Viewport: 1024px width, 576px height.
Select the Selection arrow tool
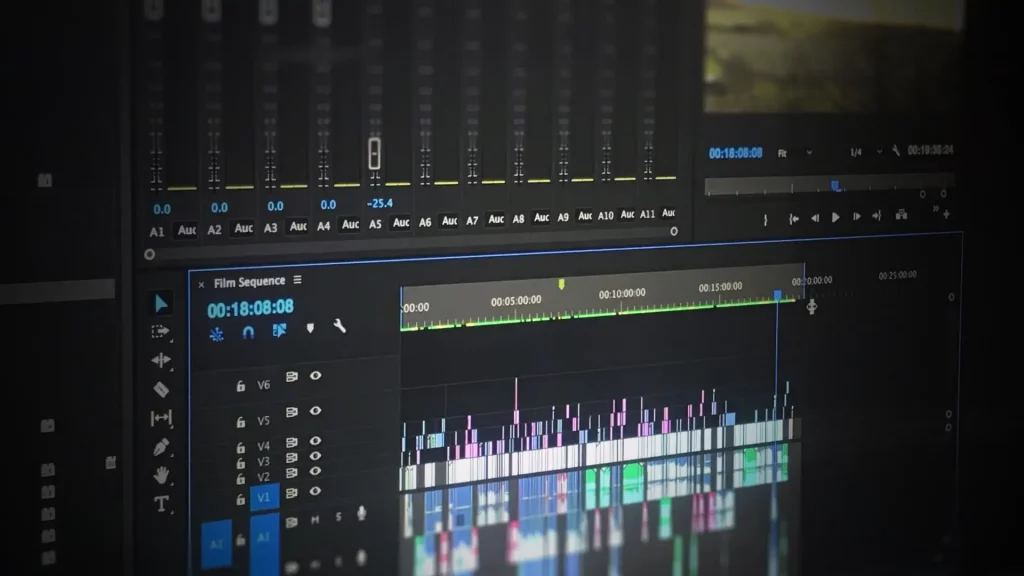coord(161,303)
